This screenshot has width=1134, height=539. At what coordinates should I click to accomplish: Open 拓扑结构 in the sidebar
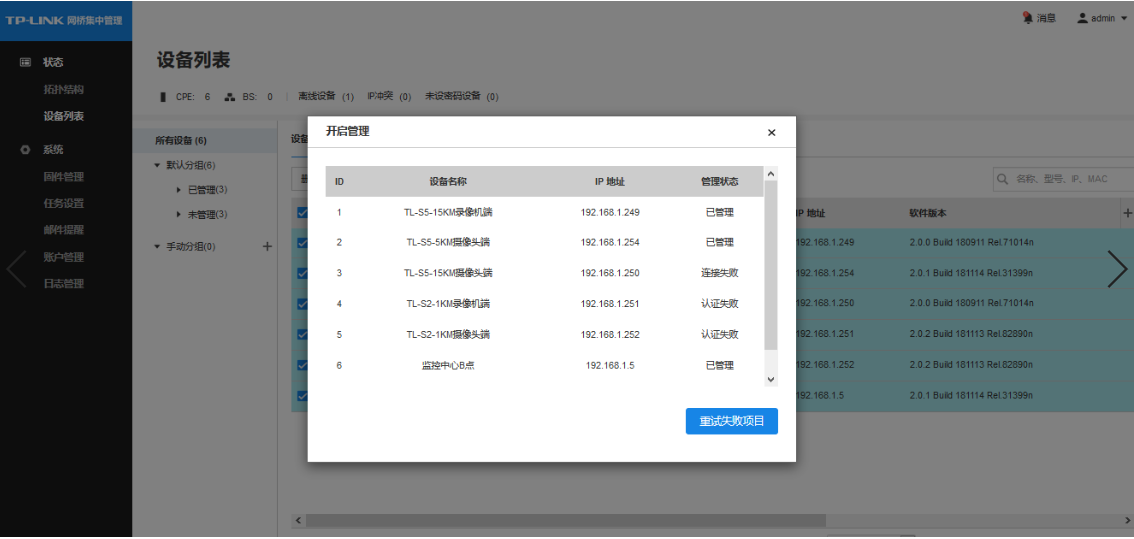63,89
